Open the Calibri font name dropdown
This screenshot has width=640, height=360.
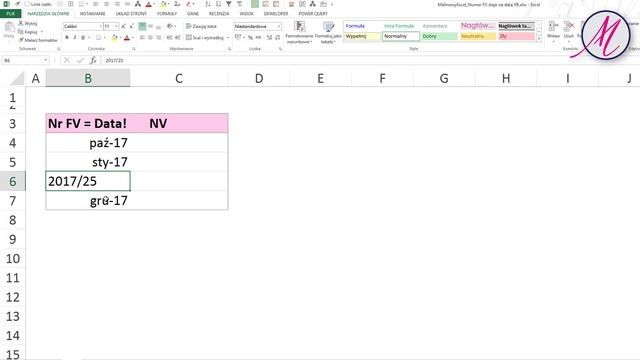pyautogui.click(x=100, y=26)
